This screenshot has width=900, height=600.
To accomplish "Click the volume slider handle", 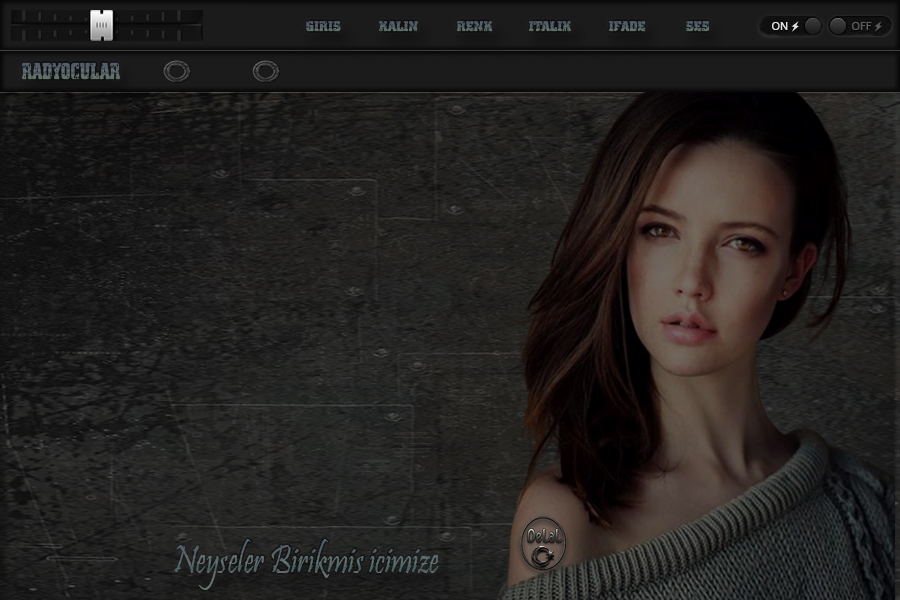I will pyautogui.click(x=101, y=25).
